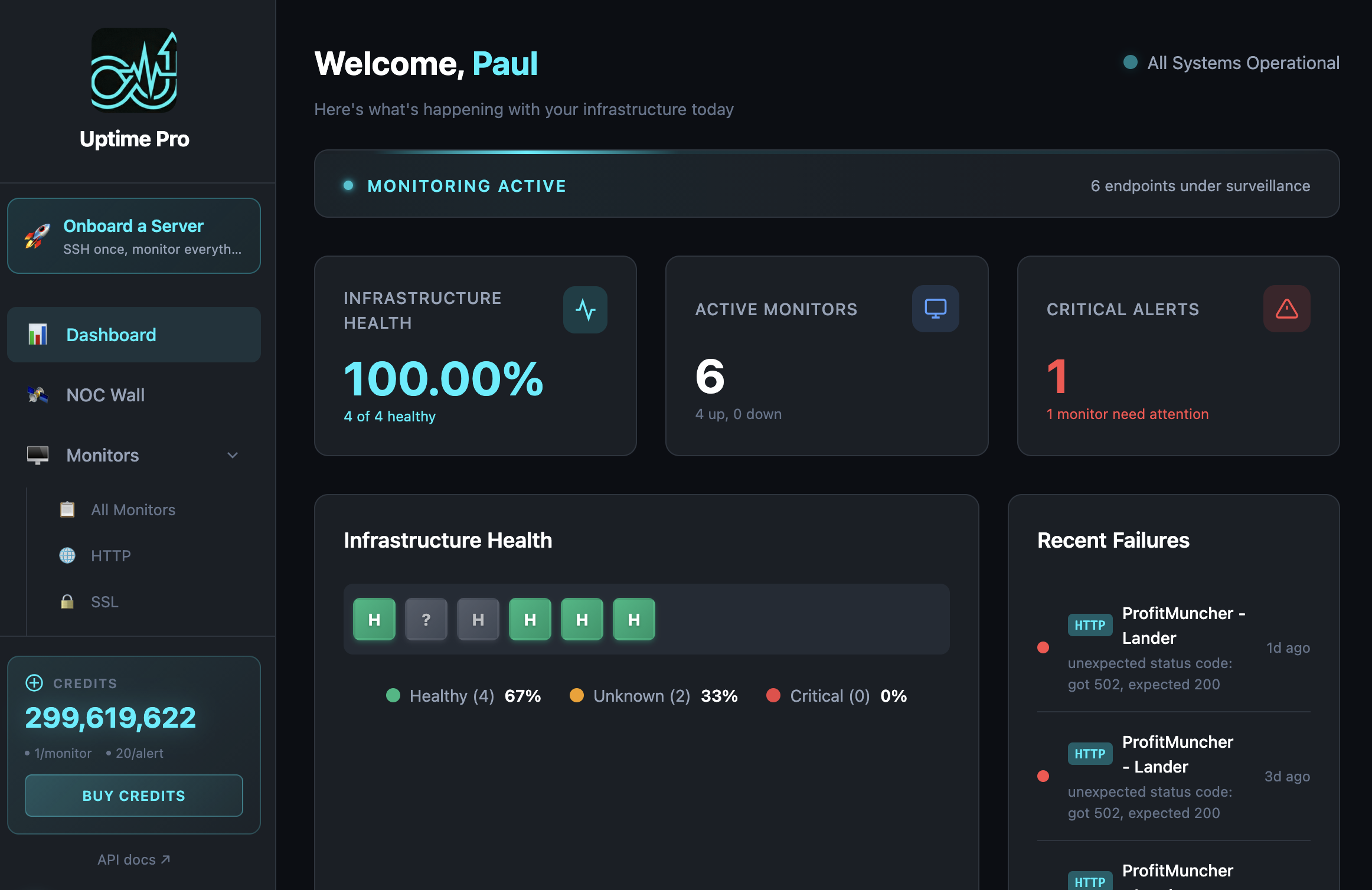Click the 1/monitor credit rate text

point(63,753)
